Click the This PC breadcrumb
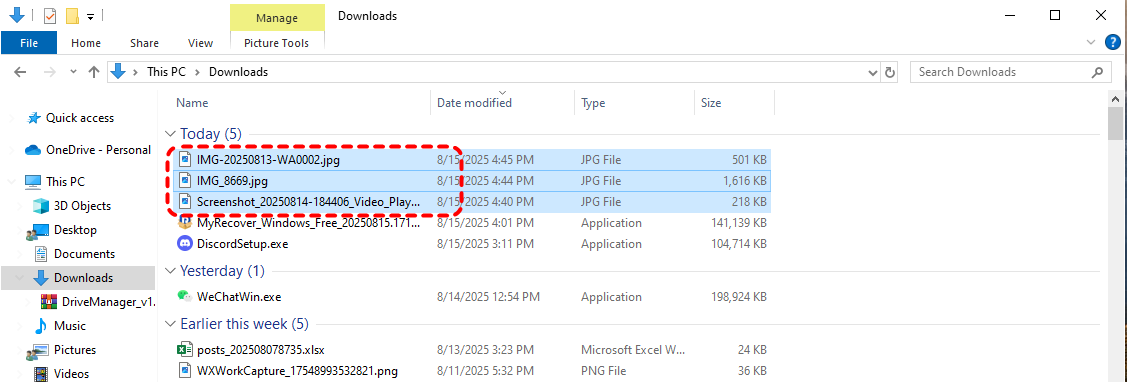Screen dimensions: 1127x382 (166, 72)
